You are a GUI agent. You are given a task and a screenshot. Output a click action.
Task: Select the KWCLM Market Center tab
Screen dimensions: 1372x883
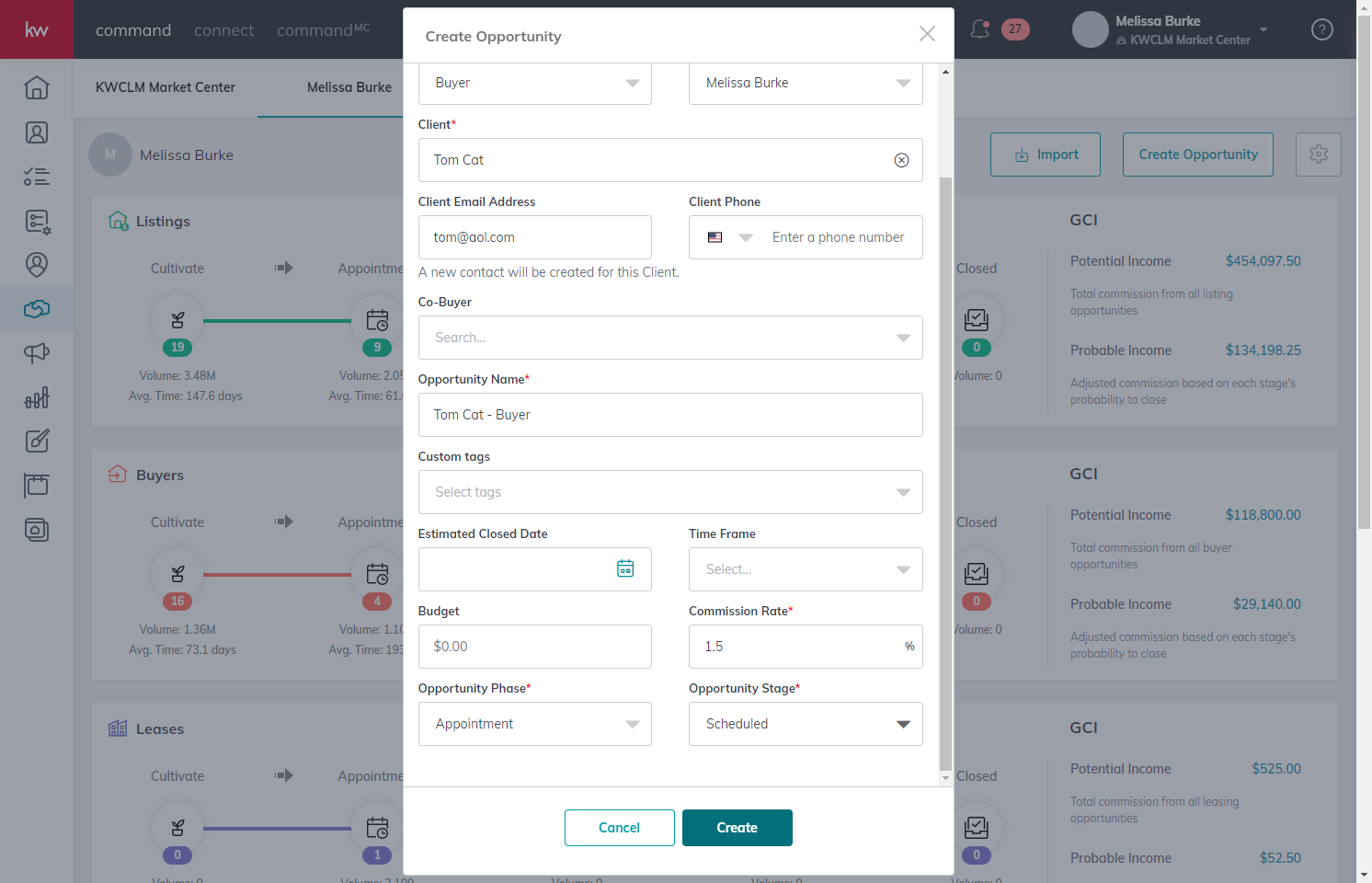click(x=166, y=87)
